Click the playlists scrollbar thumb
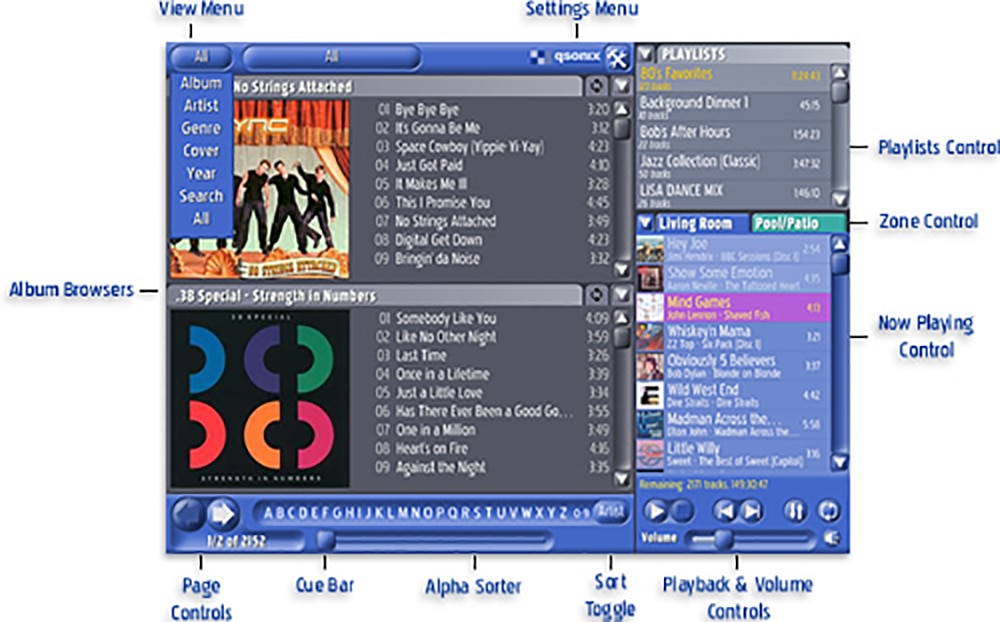Screen dimensions: 1000x622 click(x=840, y=91)
